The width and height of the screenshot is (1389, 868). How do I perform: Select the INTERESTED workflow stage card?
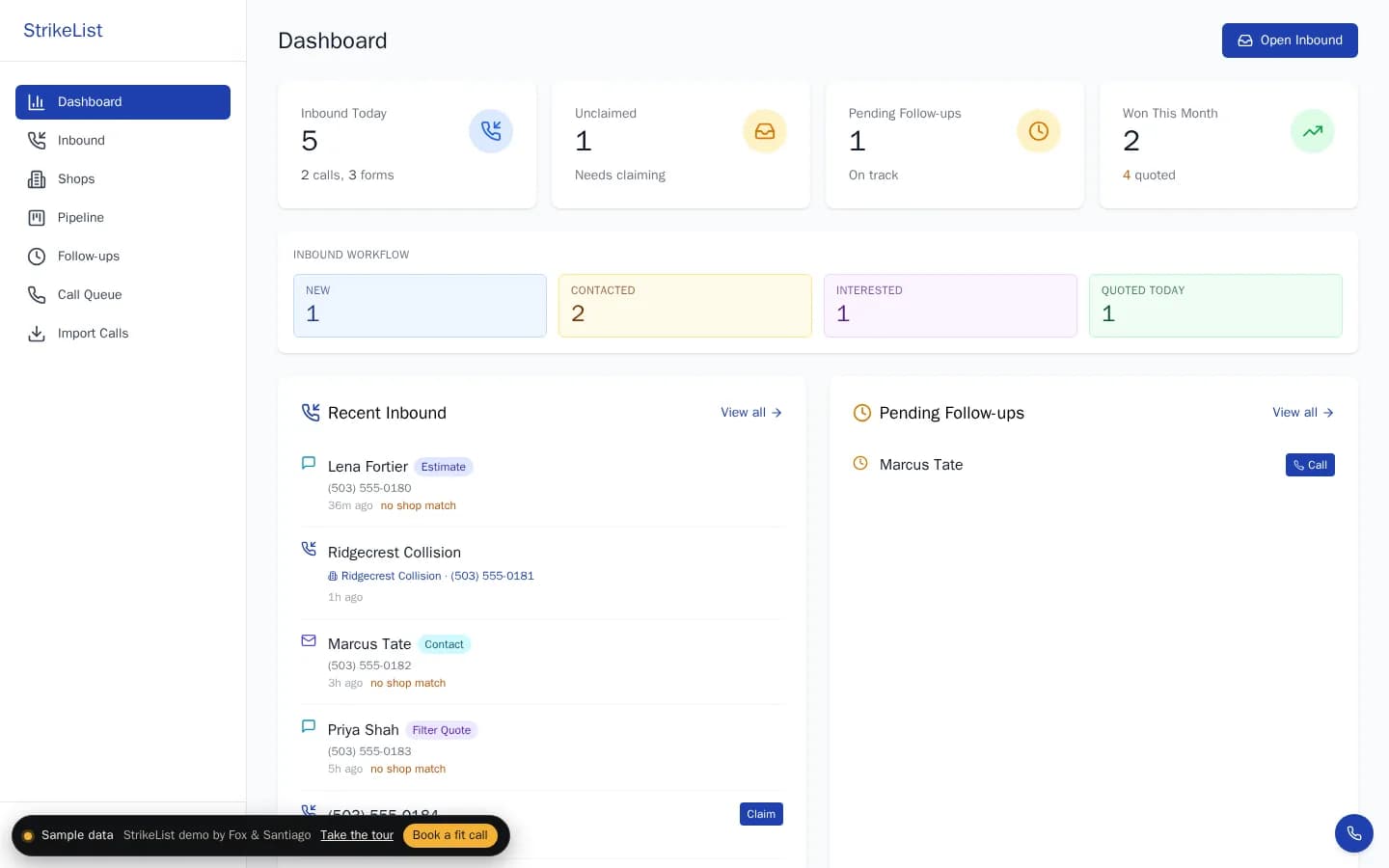coord(950,306)
